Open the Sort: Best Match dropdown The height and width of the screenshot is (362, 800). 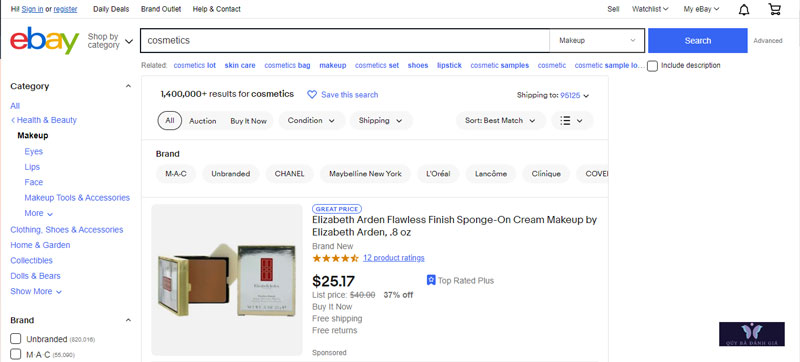click(500, 121)
